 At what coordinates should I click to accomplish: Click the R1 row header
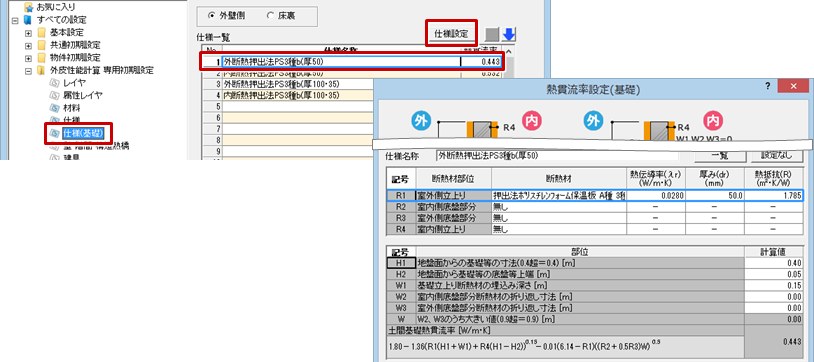click(x=400, y=196)
